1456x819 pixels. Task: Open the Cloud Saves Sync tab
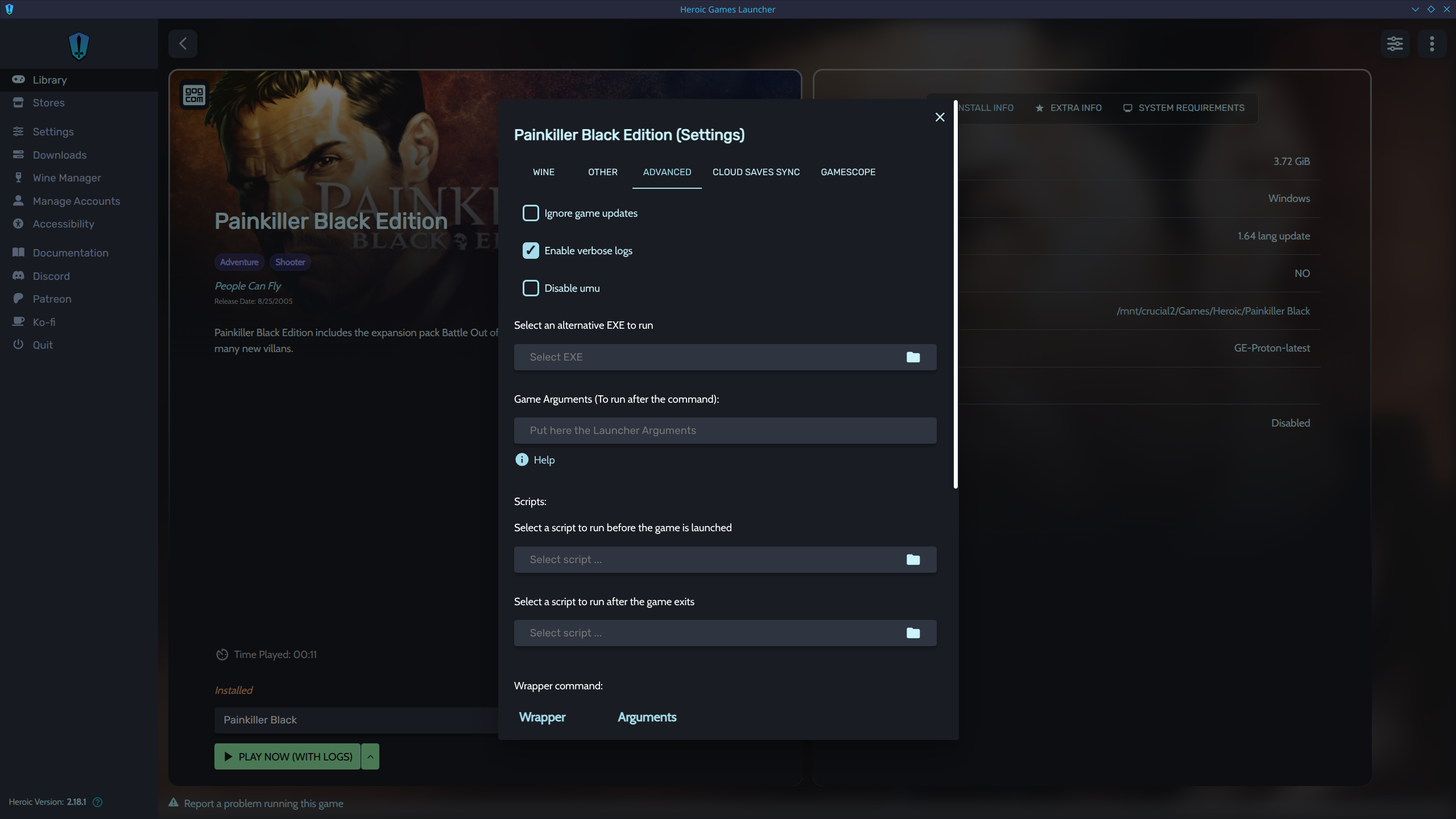click(756, 172)
